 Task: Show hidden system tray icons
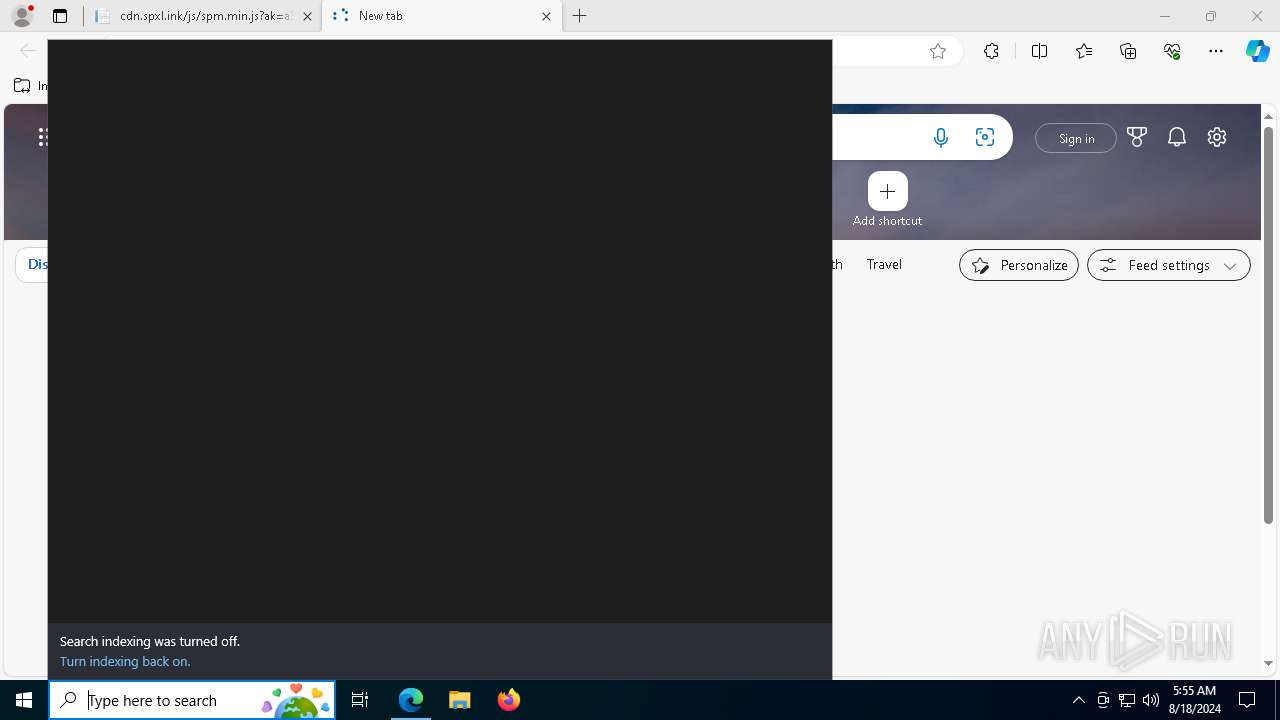tap(1078, 700)
